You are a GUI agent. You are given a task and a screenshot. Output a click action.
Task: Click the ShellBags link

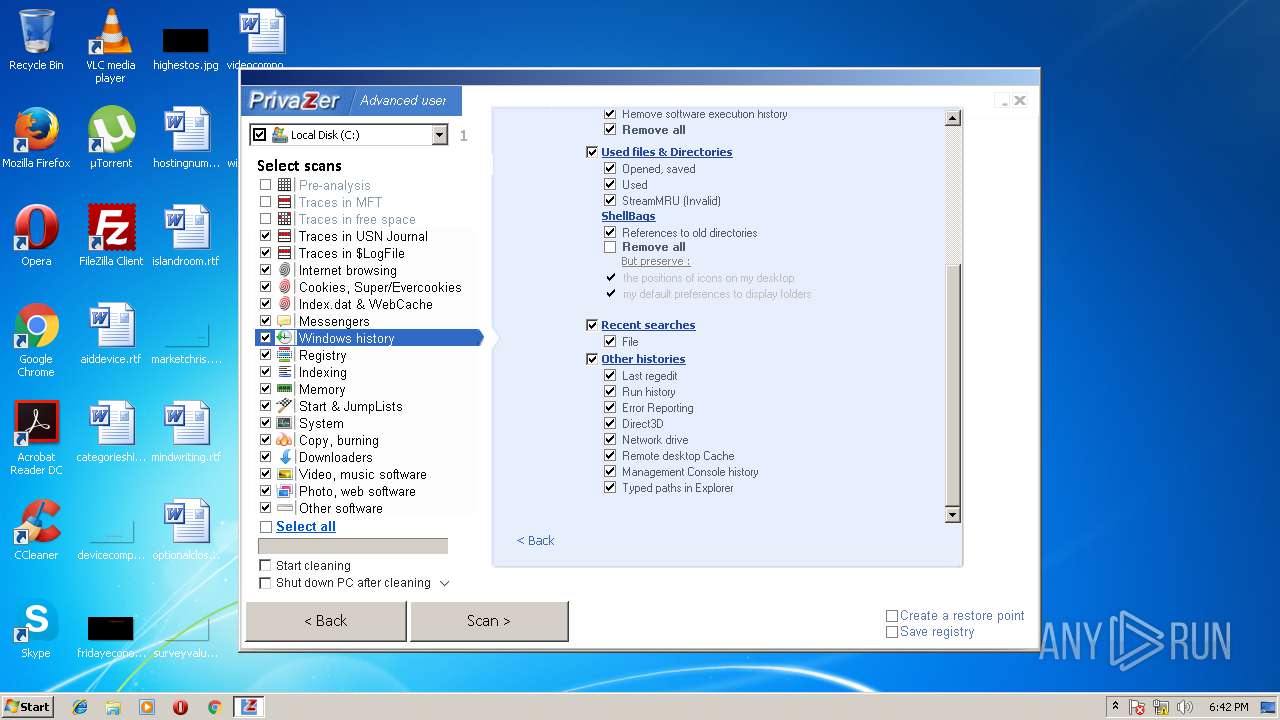628,216
